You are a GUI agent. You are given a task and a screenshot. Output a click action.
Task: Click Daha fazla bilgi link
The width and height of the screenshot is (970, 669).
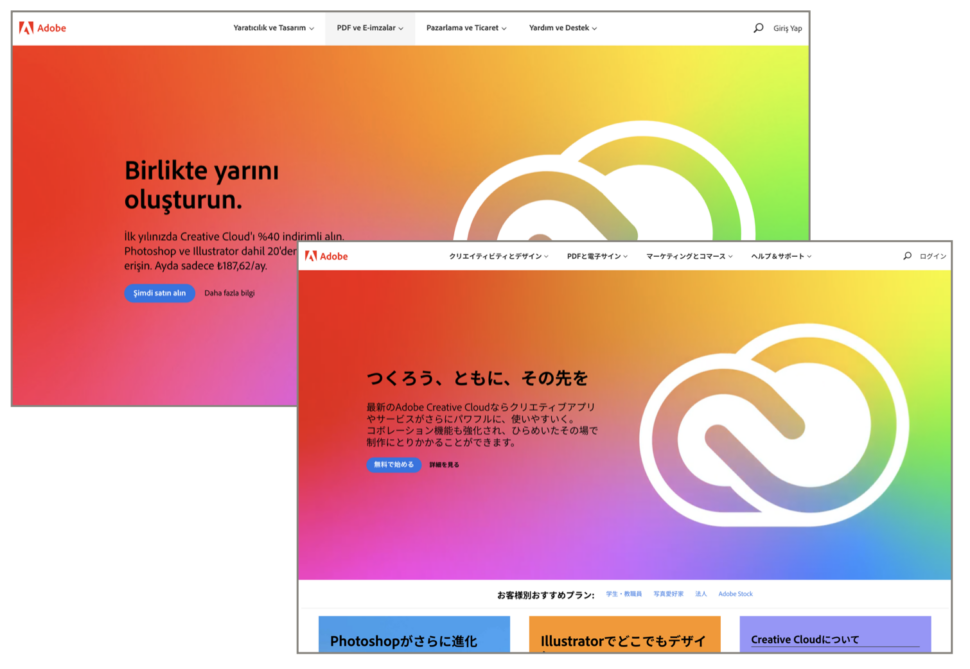230,293
